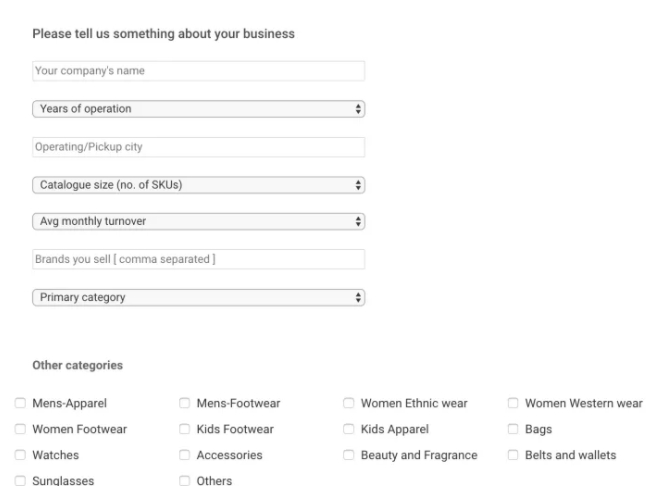Click the Brands you sell field
Image resolution: width=667 pixels, height=500 pixels.
point(198,259)
